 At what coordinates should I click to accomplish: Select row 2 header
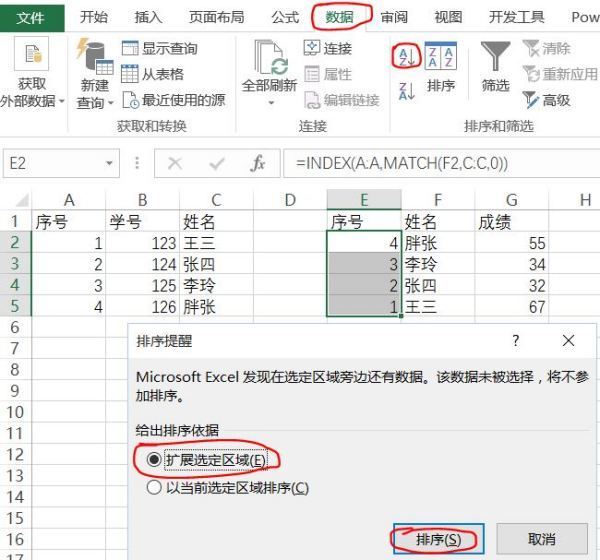click(15, 242)
